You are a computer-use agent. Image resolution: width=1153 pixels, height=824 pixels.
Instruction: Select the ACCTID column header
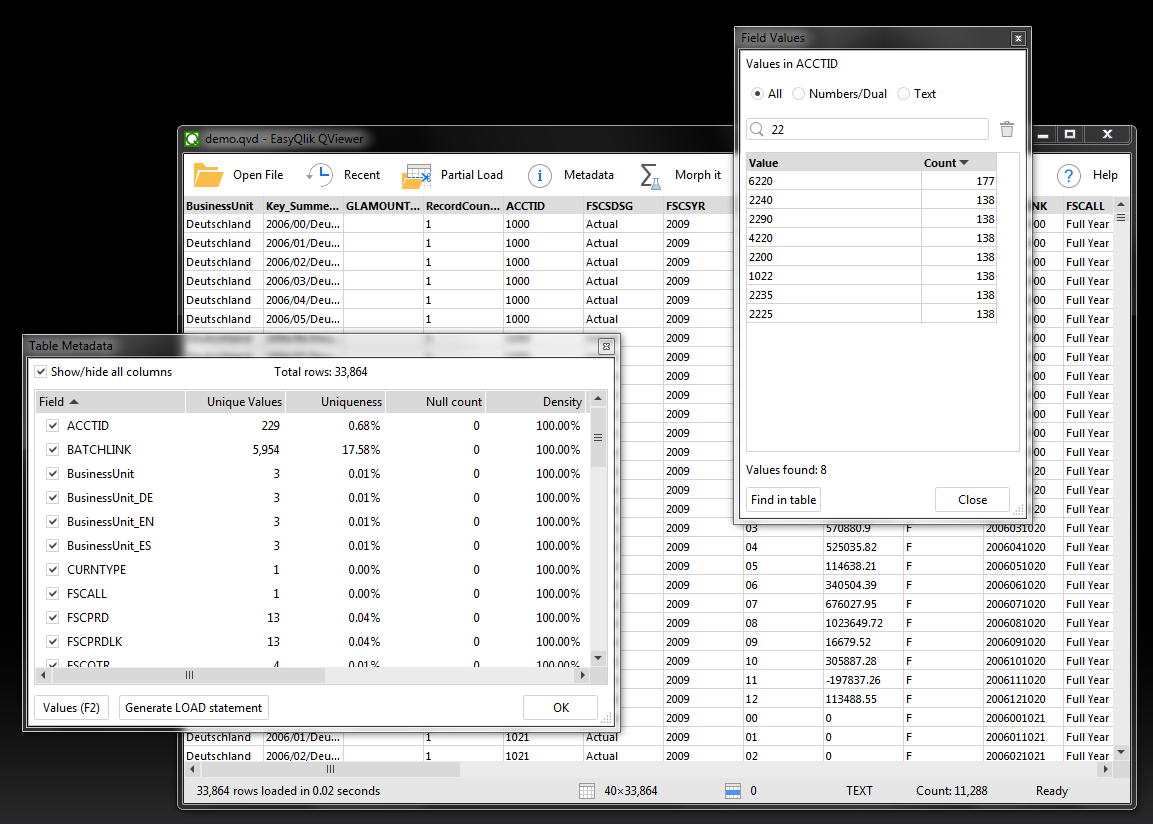(x=527, y=205)
